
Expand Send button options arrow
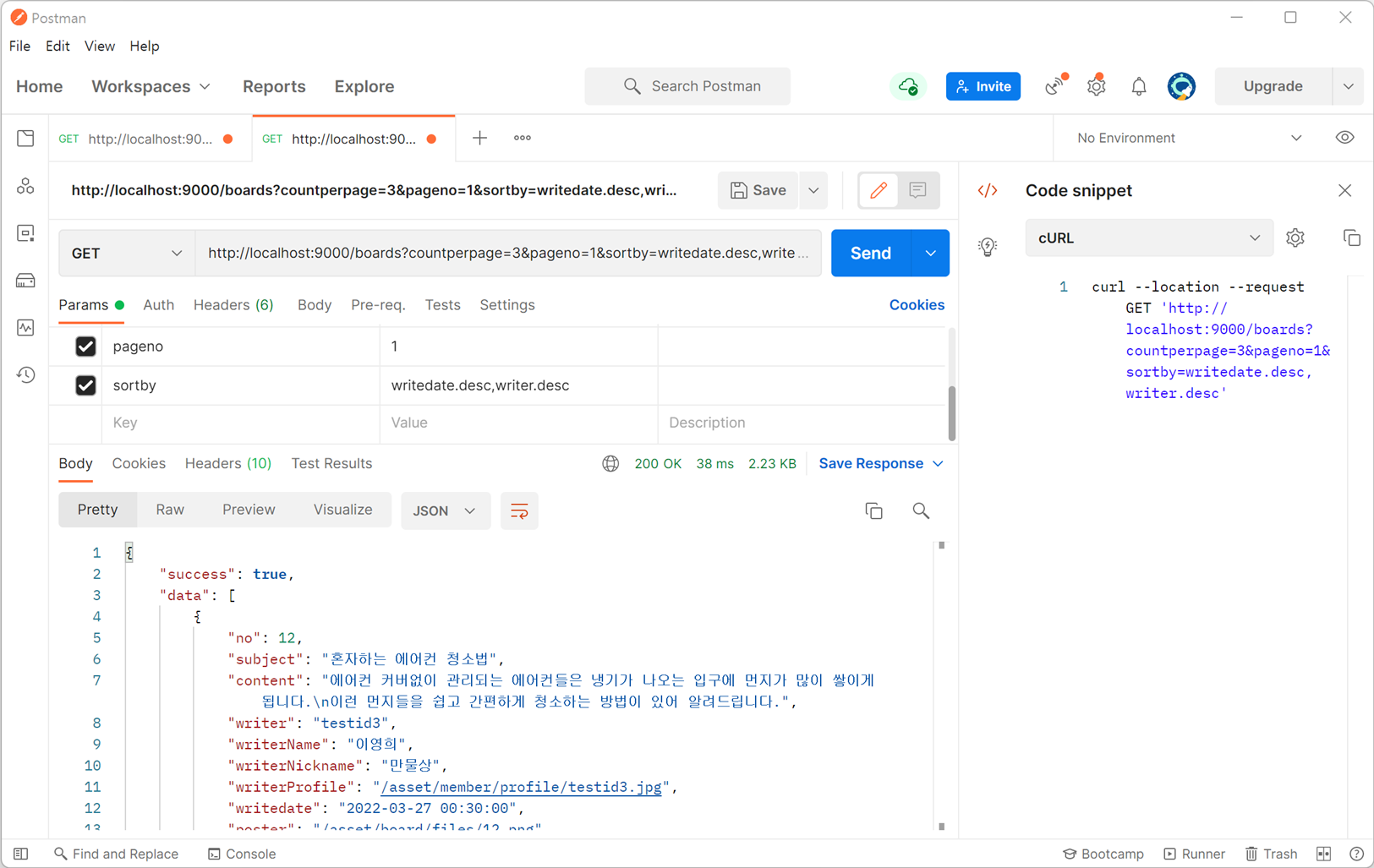(x=931, y=253)
